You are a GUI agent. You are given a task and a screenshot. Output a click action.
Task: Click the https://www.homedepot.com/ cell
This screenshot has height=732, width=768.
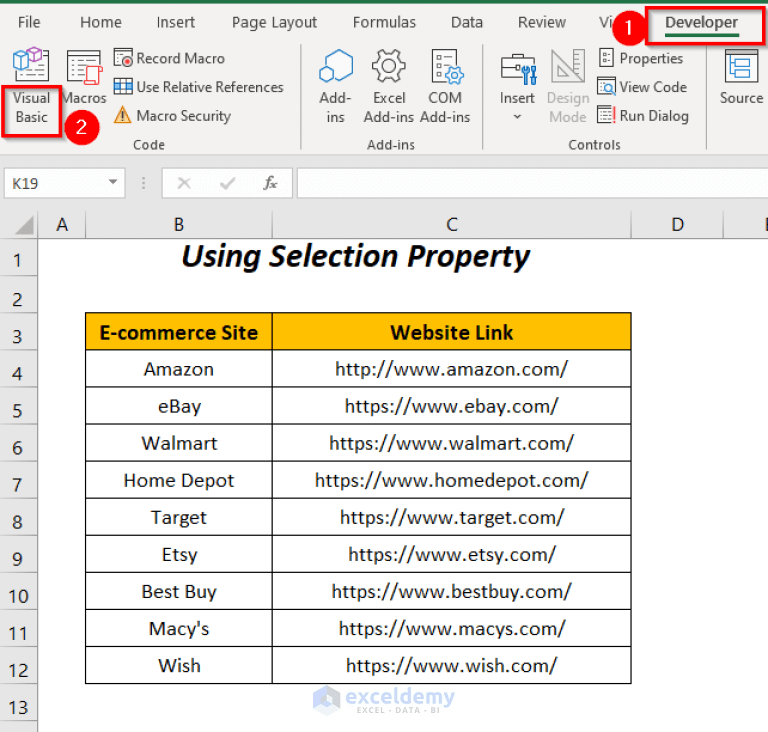click(452, 480)
